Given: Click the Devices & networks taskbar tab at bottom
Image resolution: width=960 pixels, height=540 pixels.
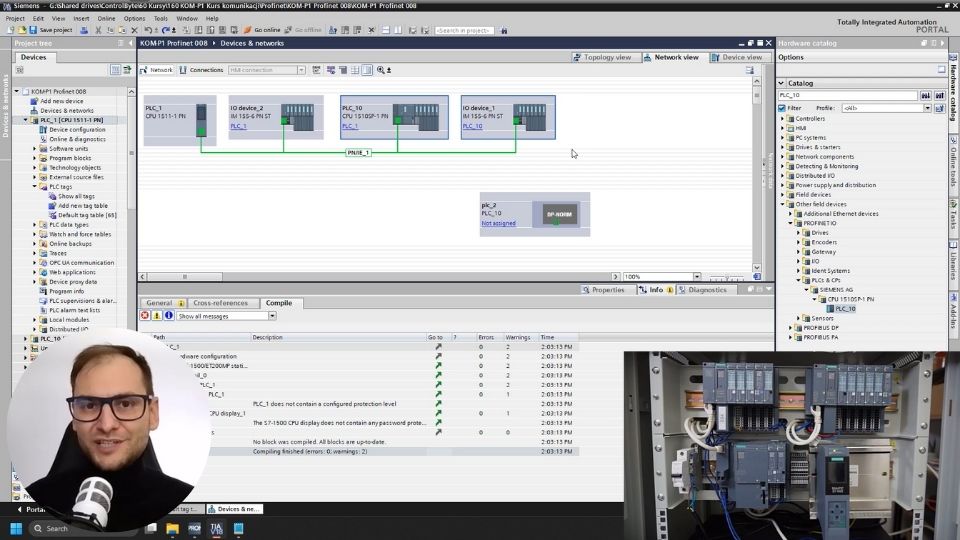Looking at the screenshot, I should [x=233, y=509].
